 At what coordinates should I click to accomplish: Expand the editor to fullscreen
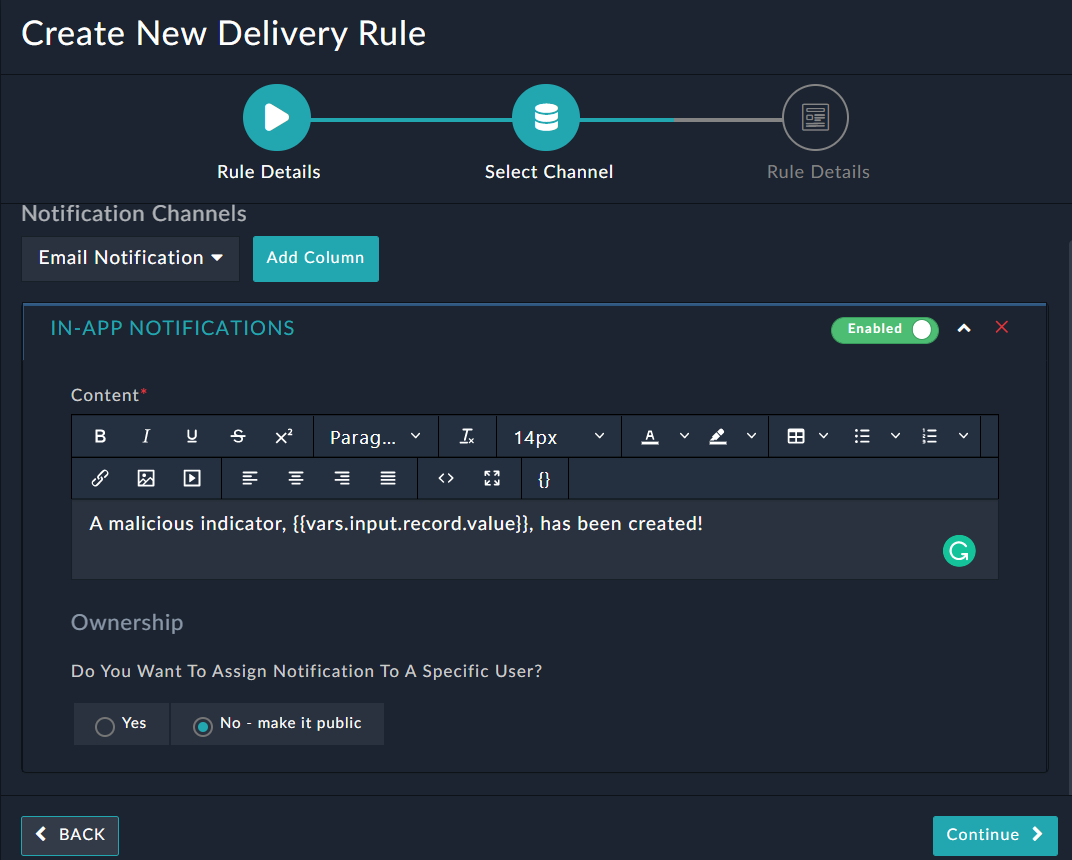pyautogui.click(x=491, y=478)
